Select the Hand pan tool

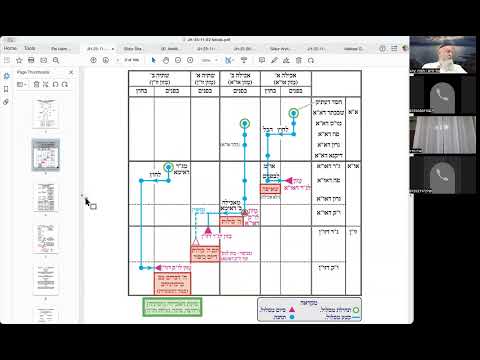(x=166, y=60)
